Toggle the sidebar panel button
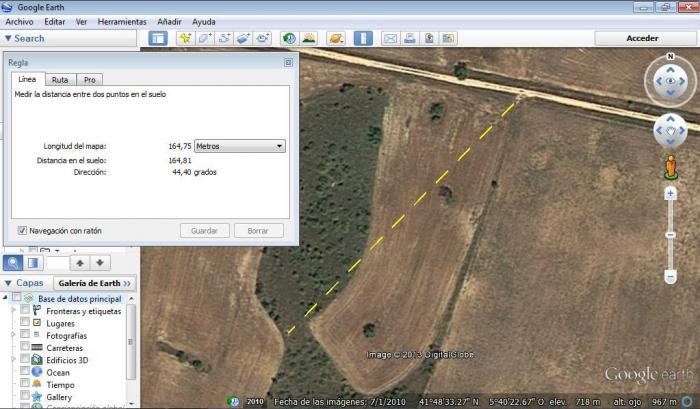 (158, 38)
